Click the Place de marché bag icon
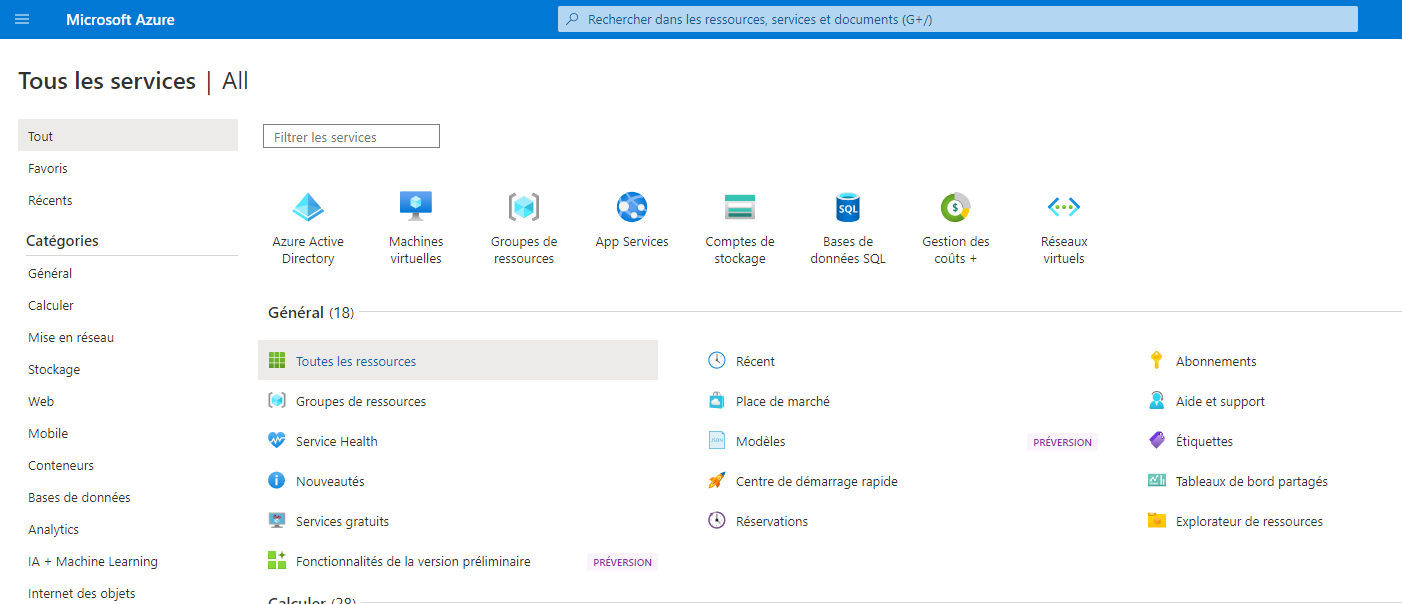This screenshot has height=604, width=1402. tap(717, 401)
